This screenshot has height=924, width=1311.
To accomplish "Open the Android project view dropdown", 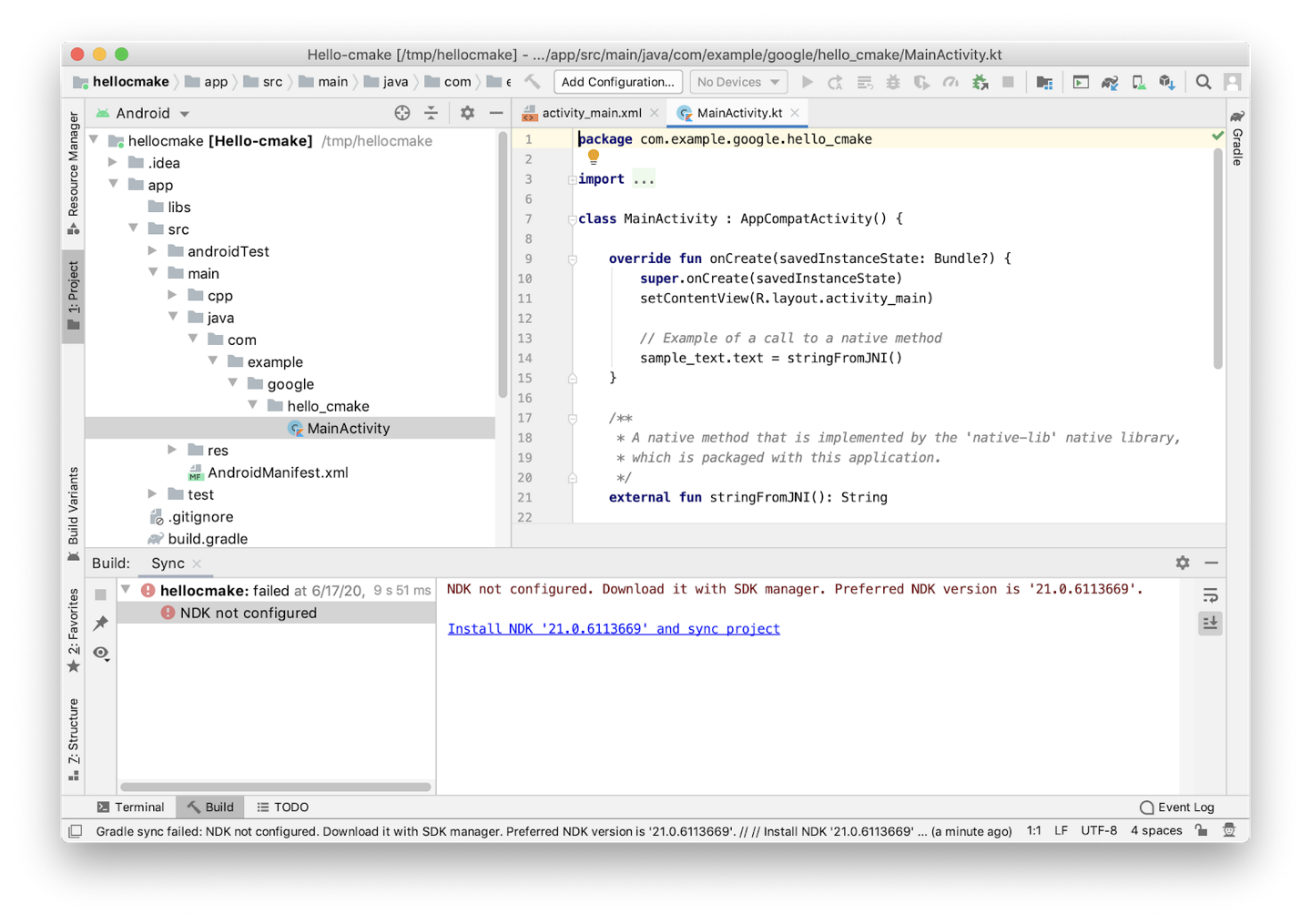I will click(x=152, y=114).
